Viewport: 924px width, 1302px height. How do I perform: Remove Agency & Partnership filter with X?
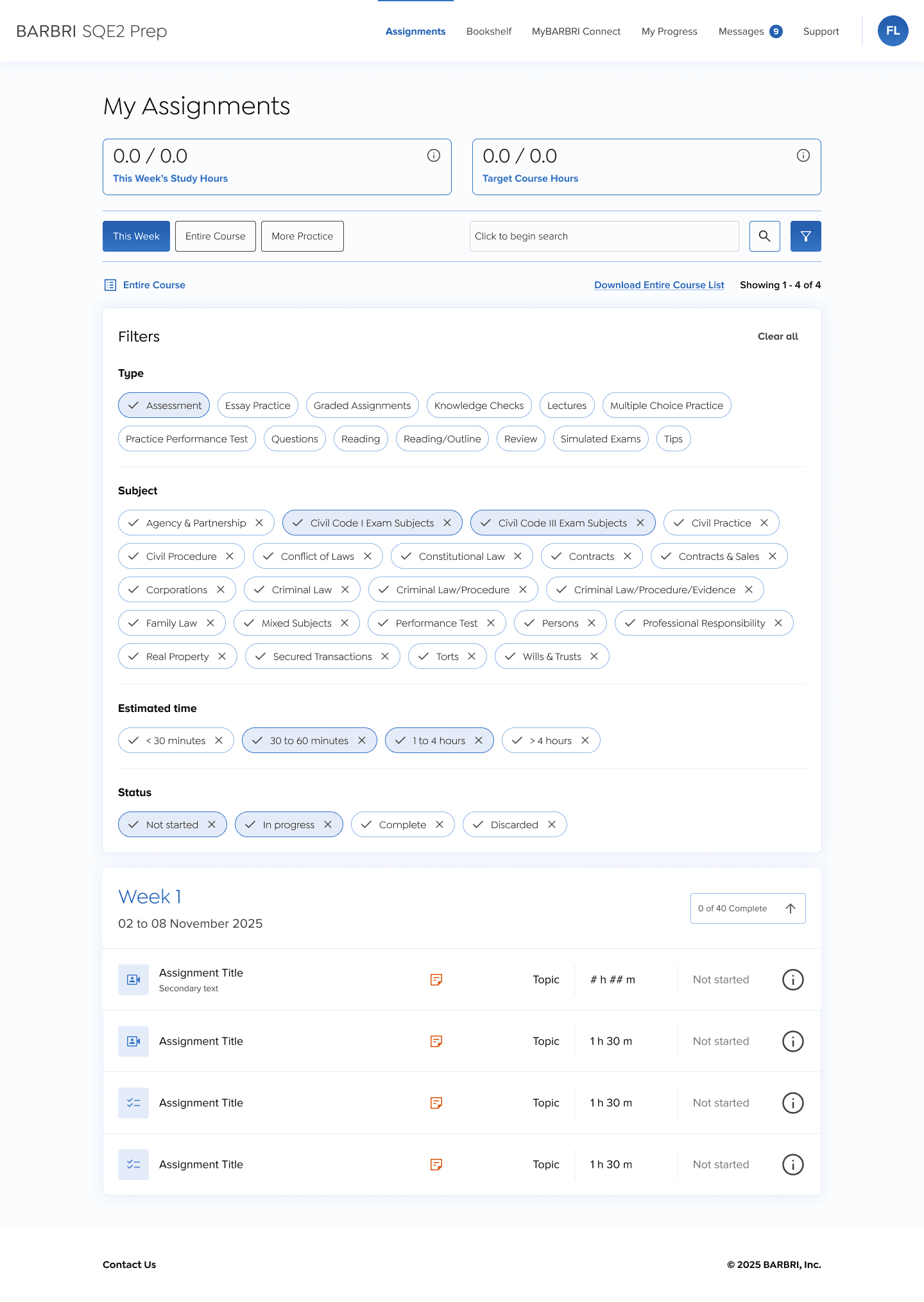pos(259,523)
